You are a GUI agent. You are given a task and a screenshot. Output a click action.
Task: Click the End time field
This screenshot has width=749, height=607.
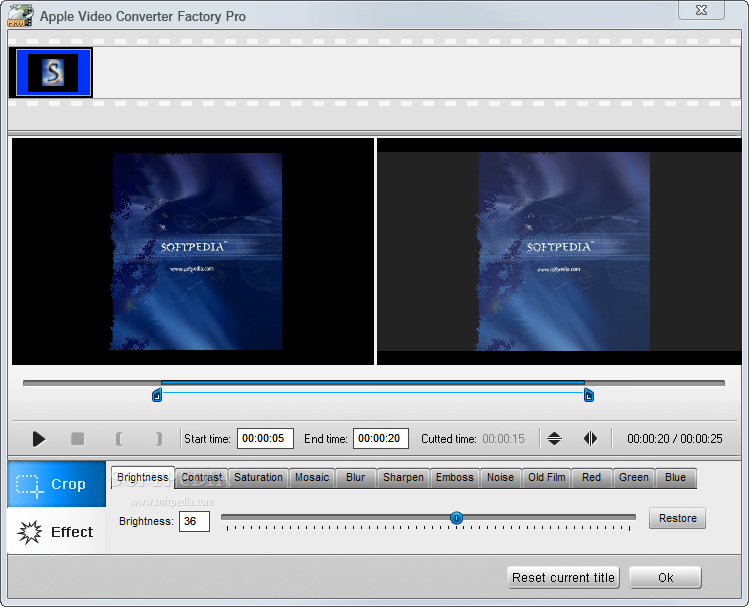coord(381,438)
